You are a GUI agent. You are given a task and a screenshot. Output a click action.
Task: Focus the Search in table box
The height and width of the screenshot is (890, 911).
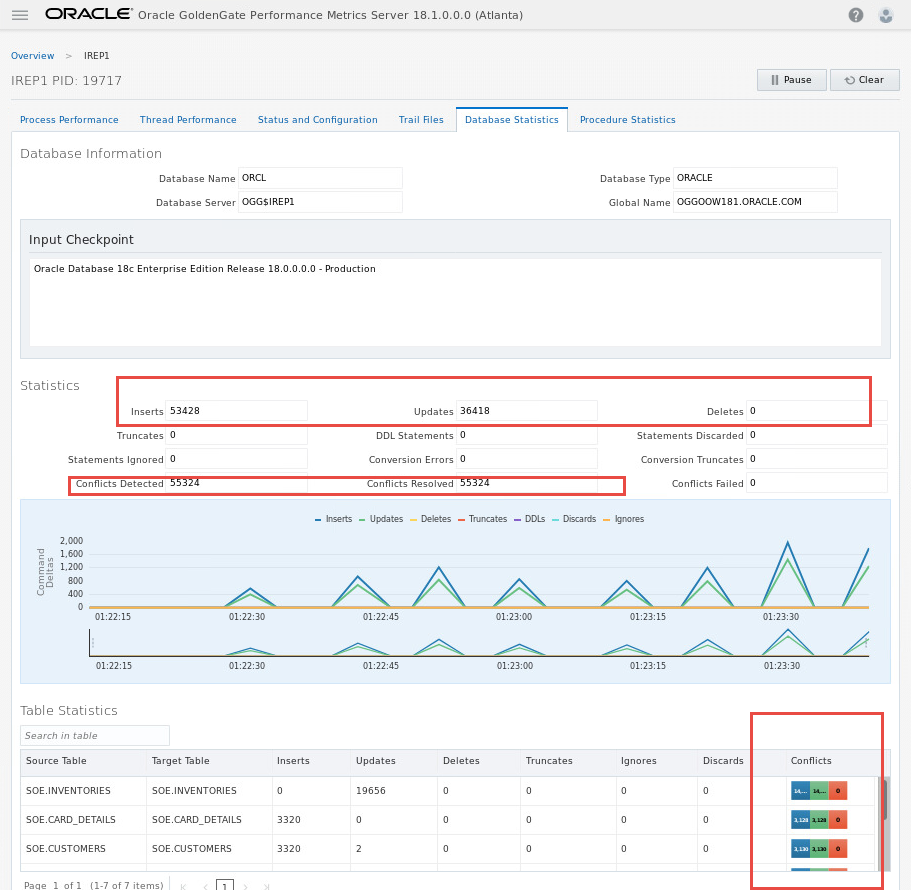click(95, 735)
